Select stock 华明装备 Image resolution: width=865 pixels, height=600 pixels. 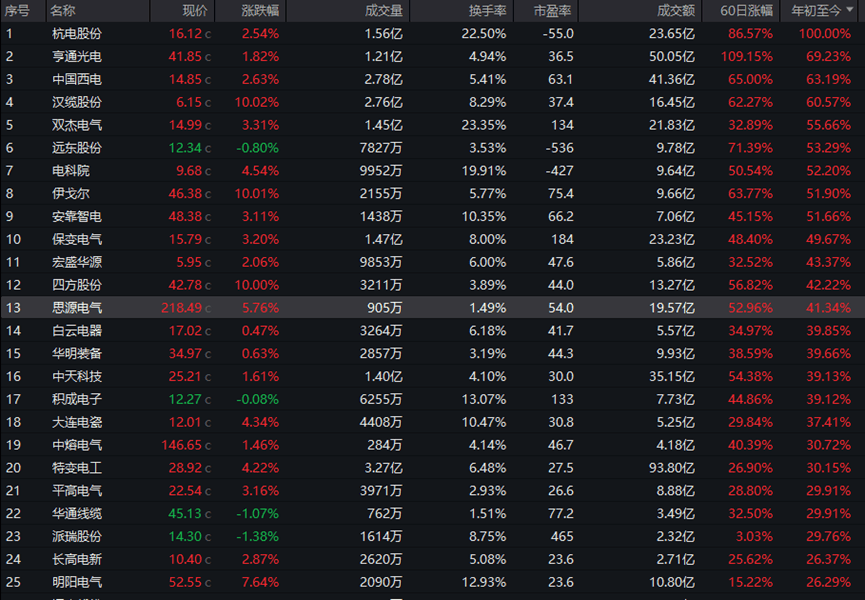coord(77,353)
